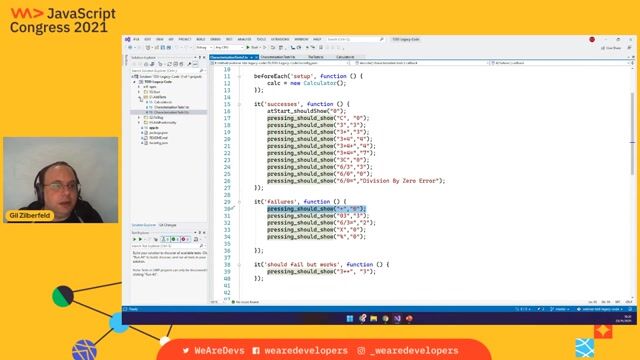Toggle the passed tests green filter
The width and height of the screenshot is (640, 360).
tap(175, 239)
